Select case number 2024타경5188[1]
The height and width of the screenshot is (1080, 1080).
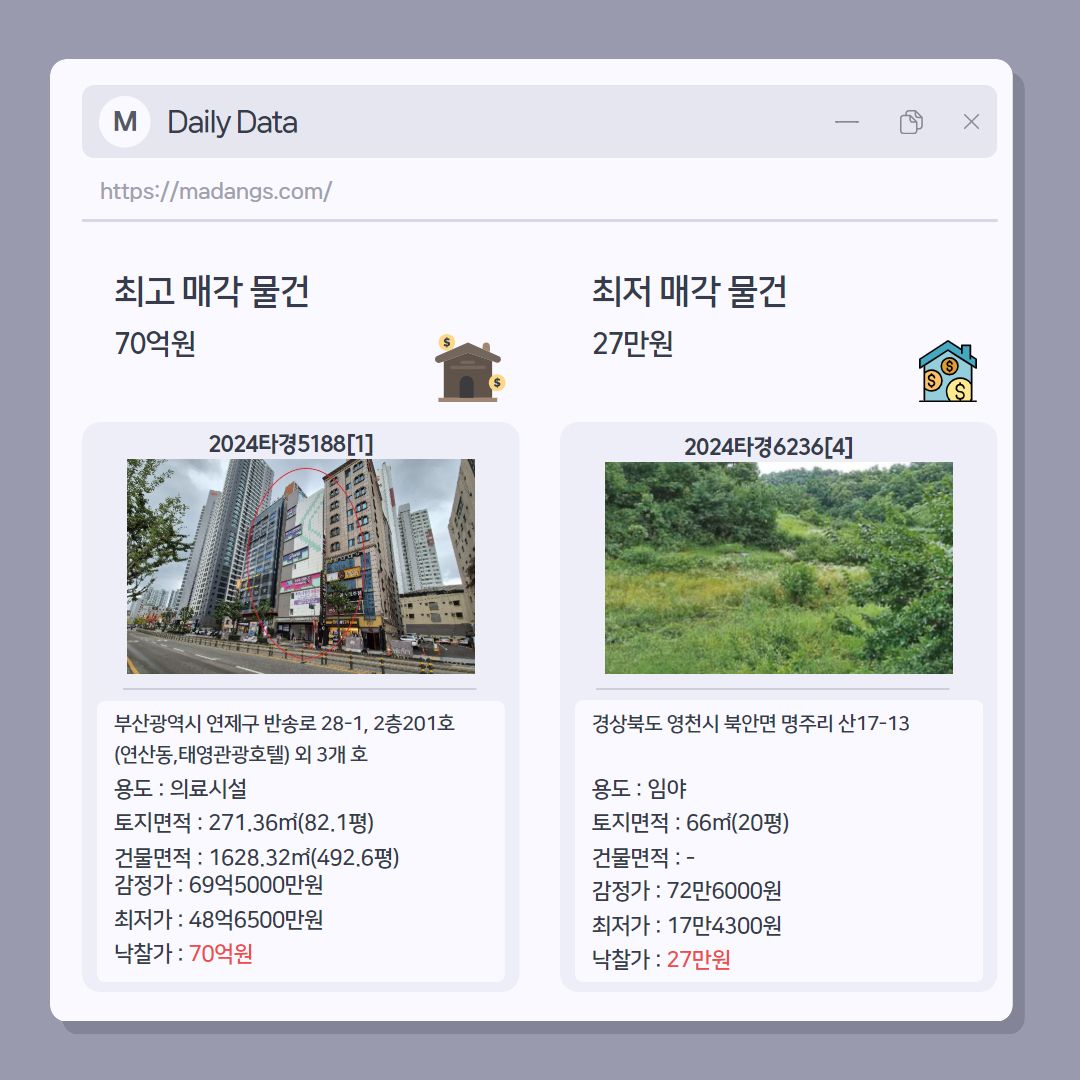pyautogui.click(x=291, y=444)
